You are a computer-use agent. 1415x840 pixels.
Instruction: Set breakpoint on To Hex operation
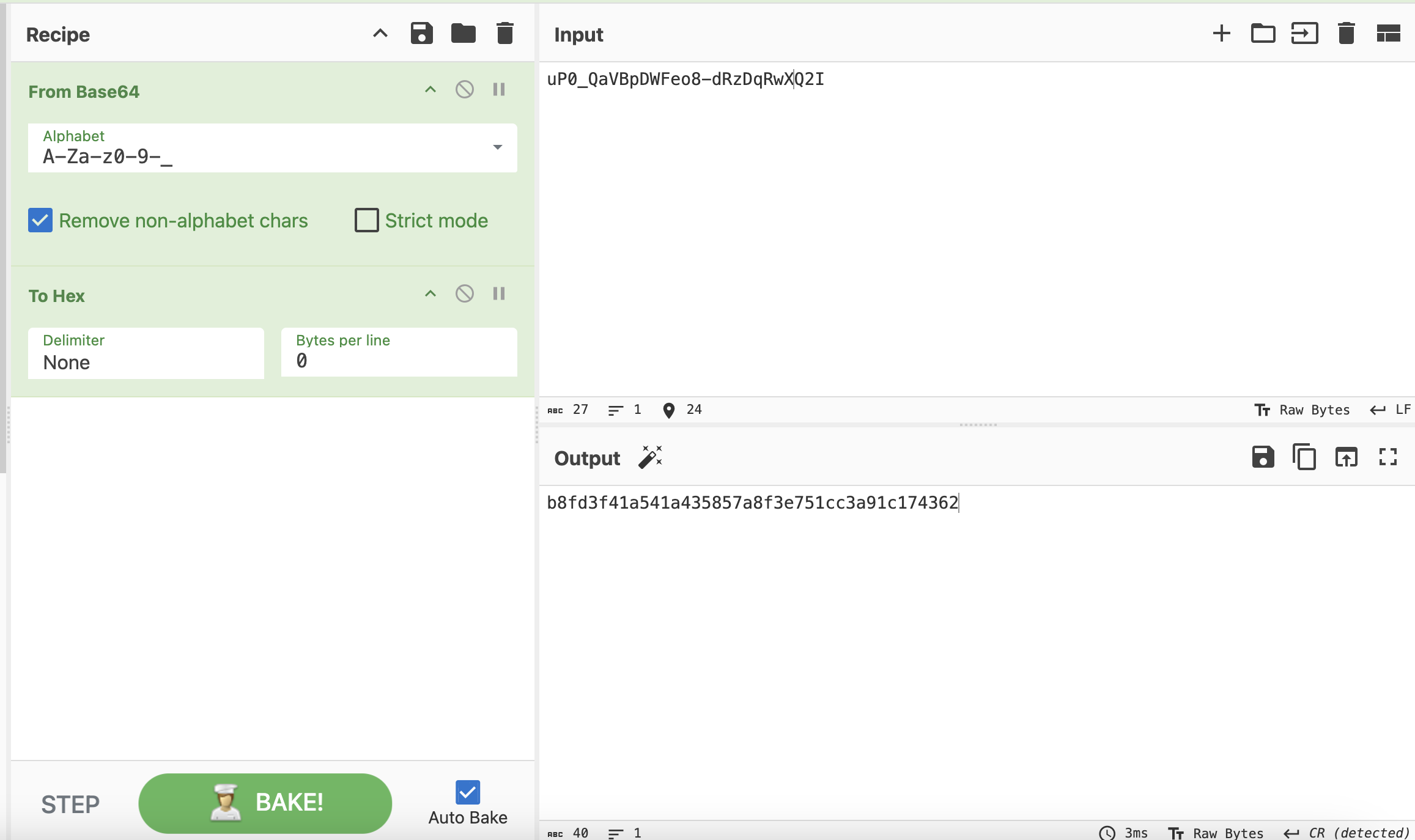pos(499,294)
